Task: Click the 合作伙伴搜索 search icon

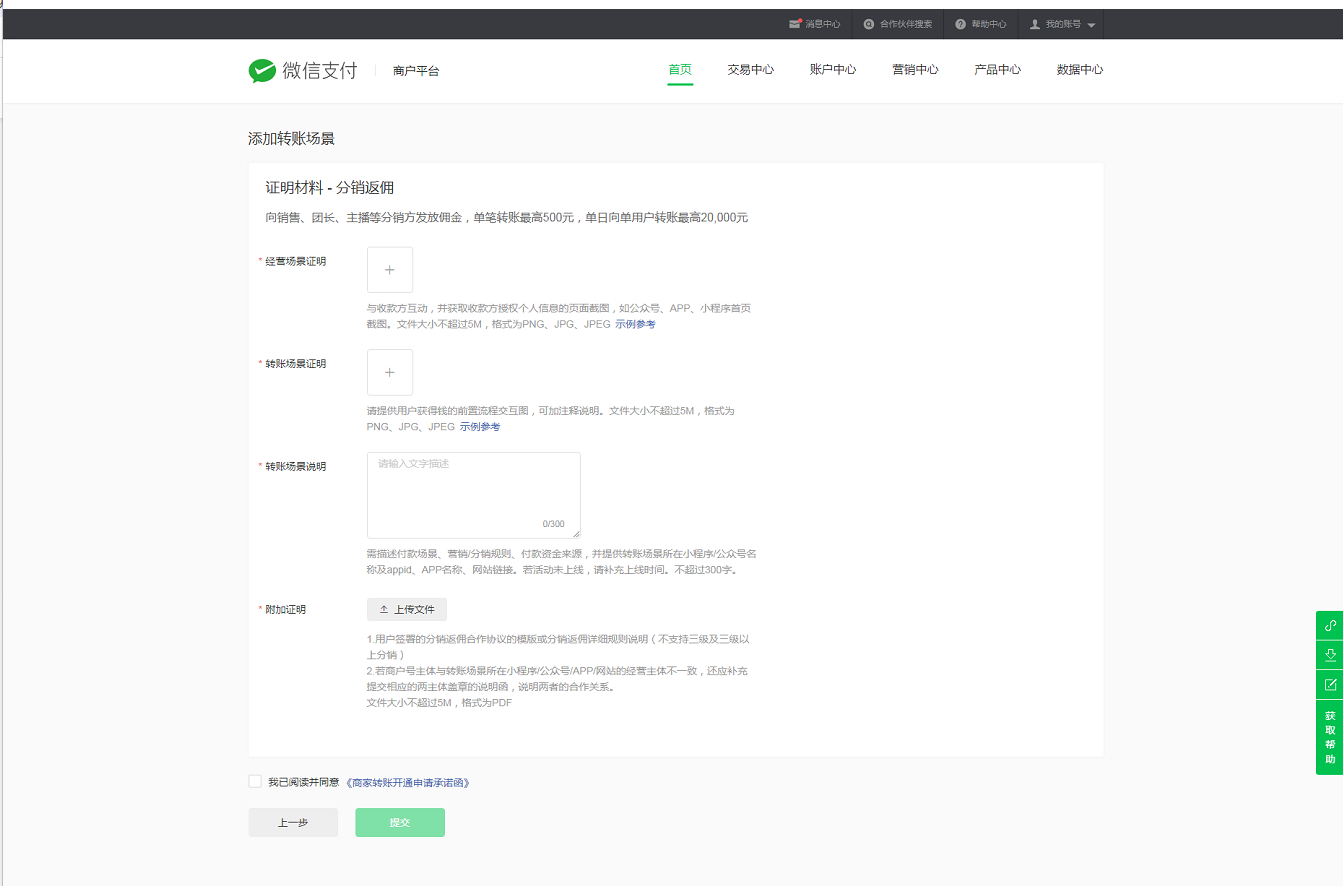Action: [x=869, y=24]
